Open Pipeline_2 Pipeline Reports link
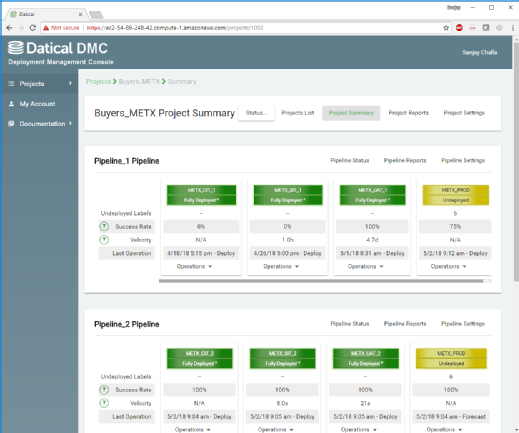The width and height of the screenshot is (519, 433). tap(405, 324)
